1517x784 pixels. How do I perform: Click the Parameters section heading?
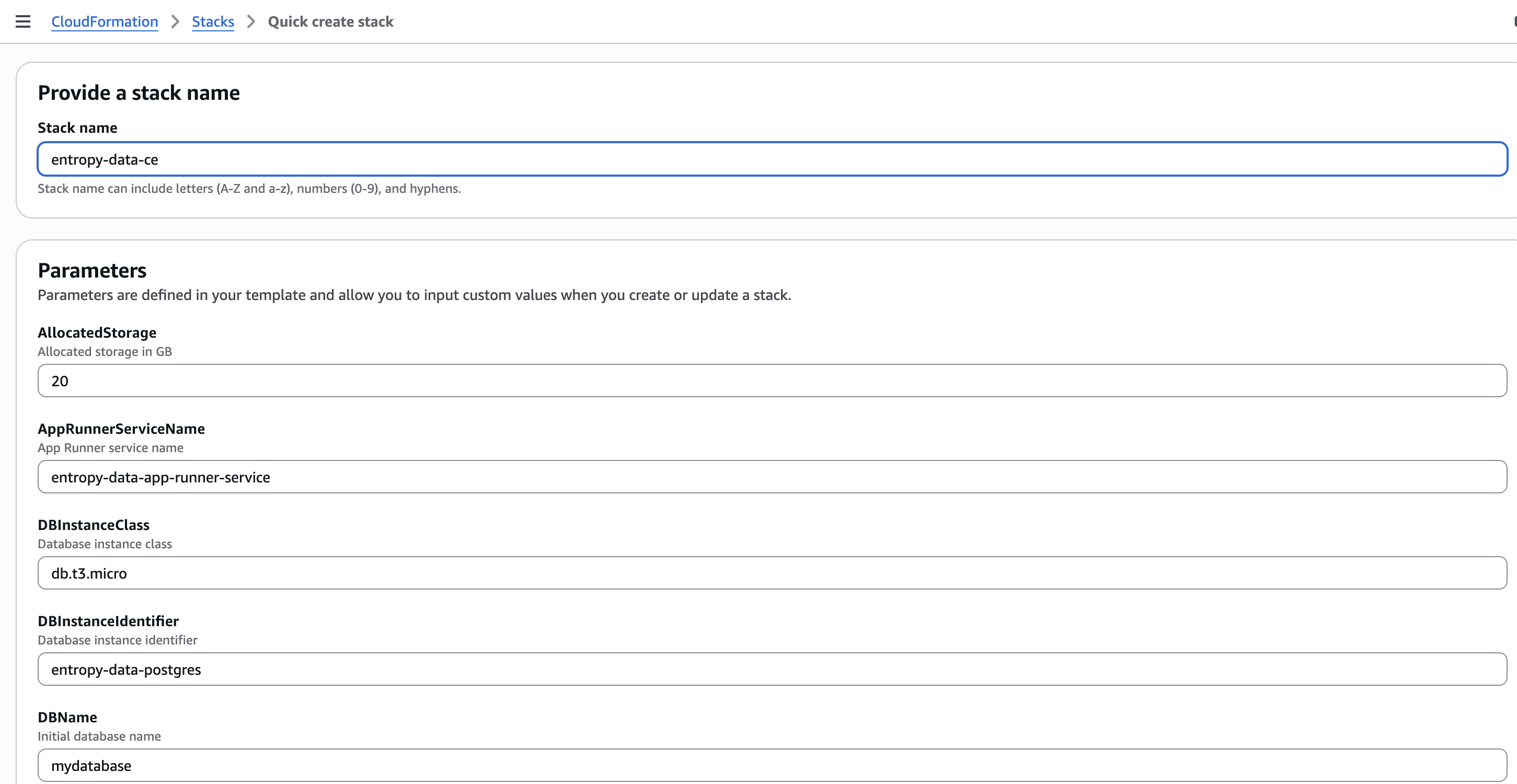pos(92,270)
